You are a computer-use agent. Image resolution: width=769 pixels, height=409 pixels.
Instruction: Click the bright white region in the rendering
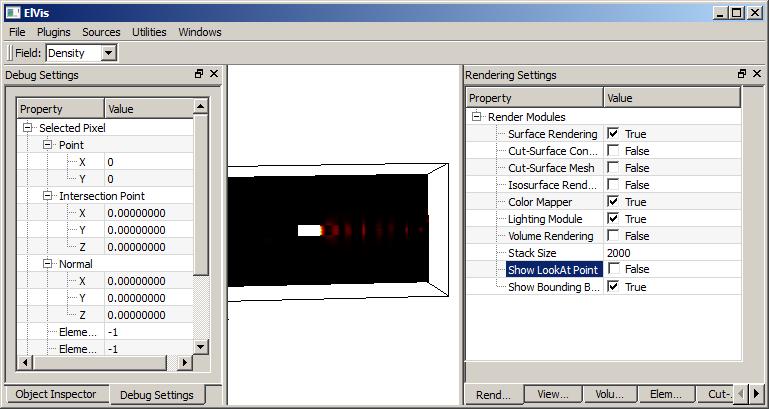pos(309,230)
